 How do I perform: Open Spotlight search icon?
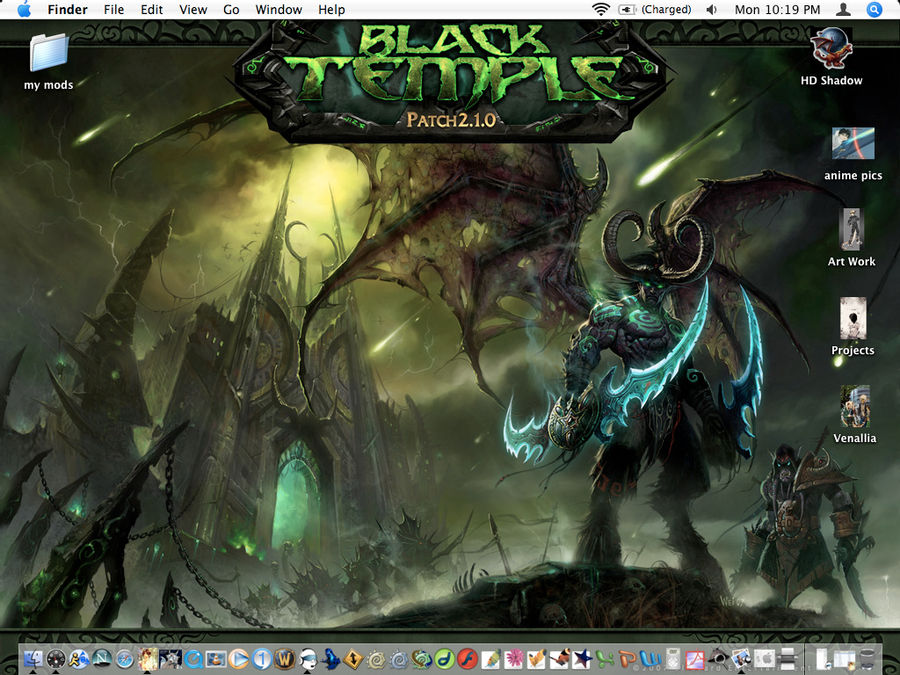(874, 10)
